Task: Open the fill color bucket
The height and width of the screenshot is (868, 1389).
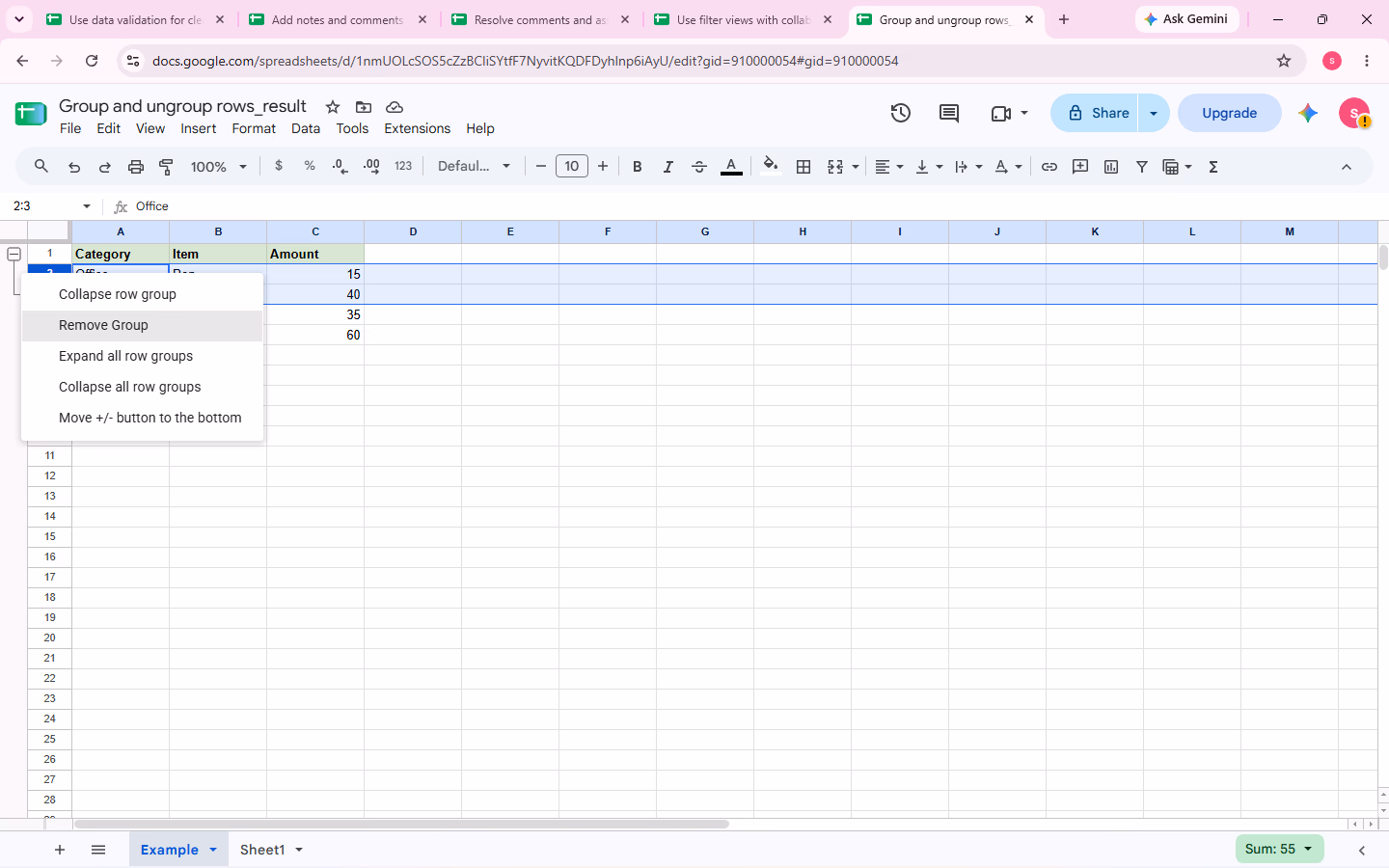Action: [x=771, y=167]
